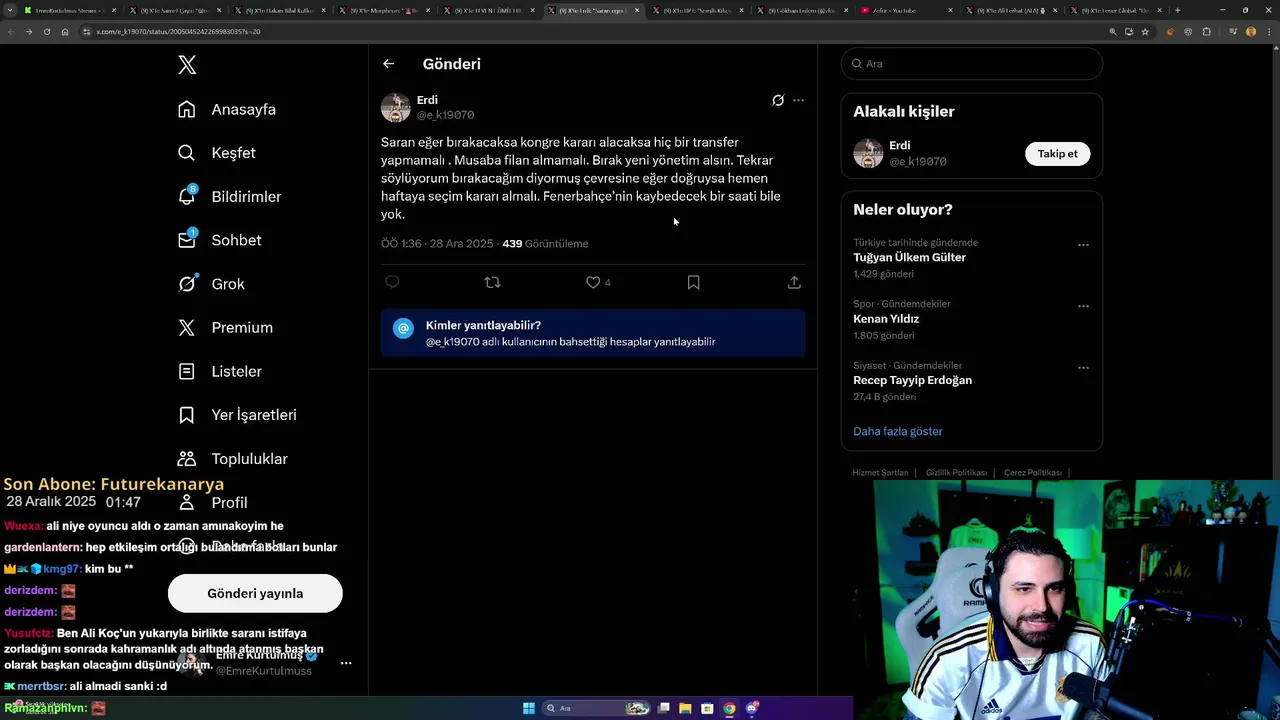Click the repost icon under post
Image resolution: width=1280 pixels, height=720 pixels.
point(492,283)
